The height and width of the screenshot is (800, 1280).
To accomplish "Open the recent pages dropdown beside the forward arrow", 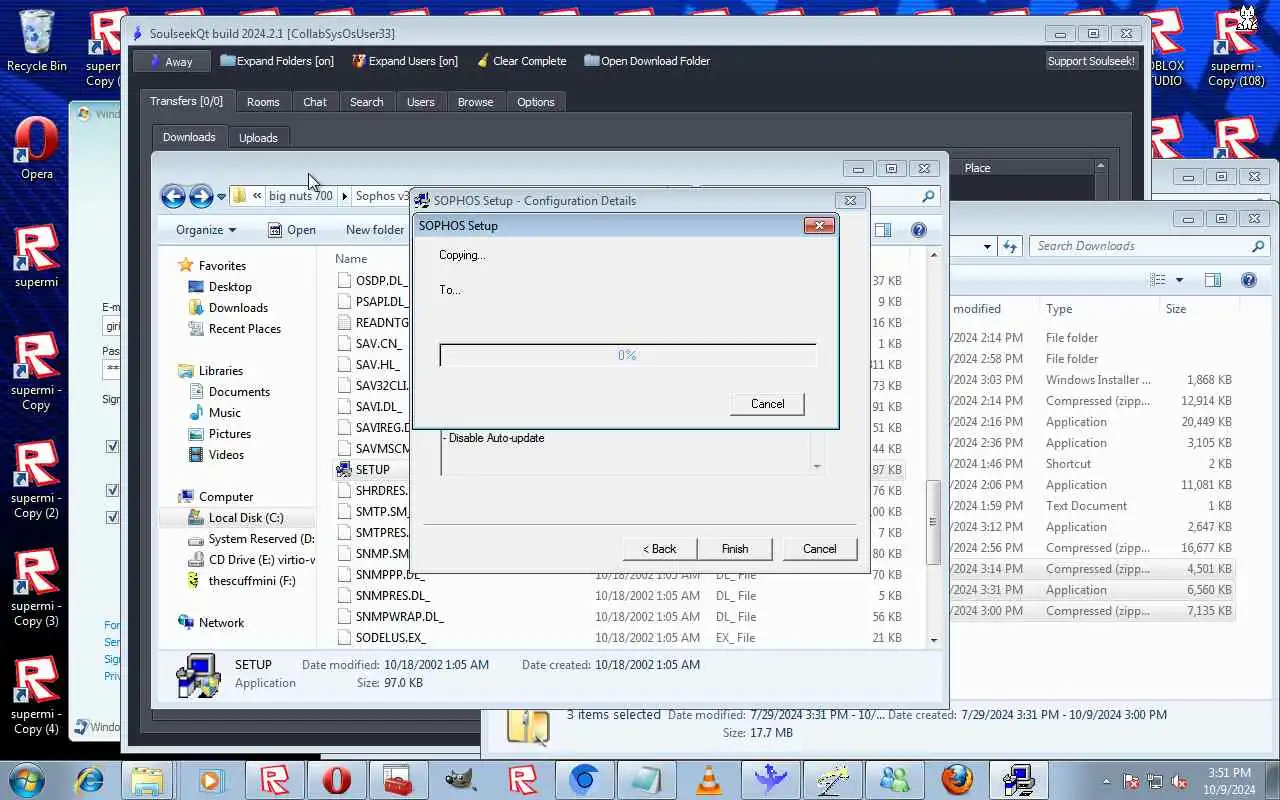I will [x=221, y=197].
